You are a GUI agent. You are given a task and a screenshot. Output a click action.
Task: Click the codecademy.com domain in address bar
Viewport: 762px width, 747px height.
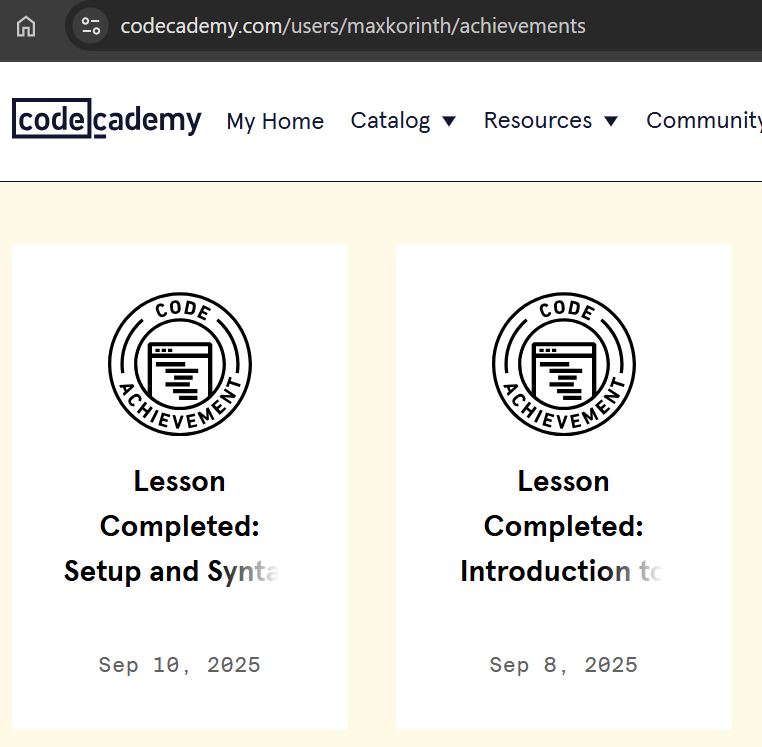(x=200, y=26)
